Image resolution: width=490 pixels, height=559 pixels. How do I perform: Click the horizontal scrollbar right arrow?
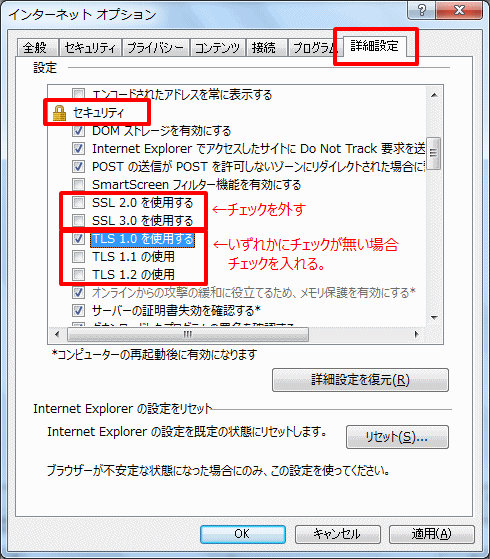tap(416, 334)
